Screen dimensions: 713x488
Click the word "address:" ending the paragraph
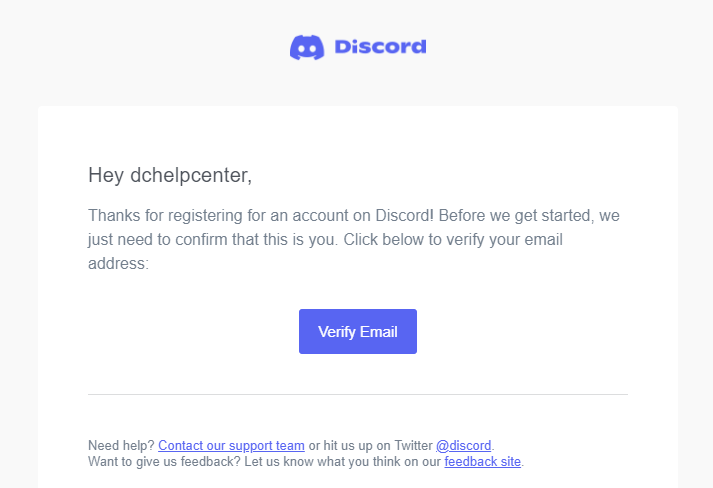[118, 263]
